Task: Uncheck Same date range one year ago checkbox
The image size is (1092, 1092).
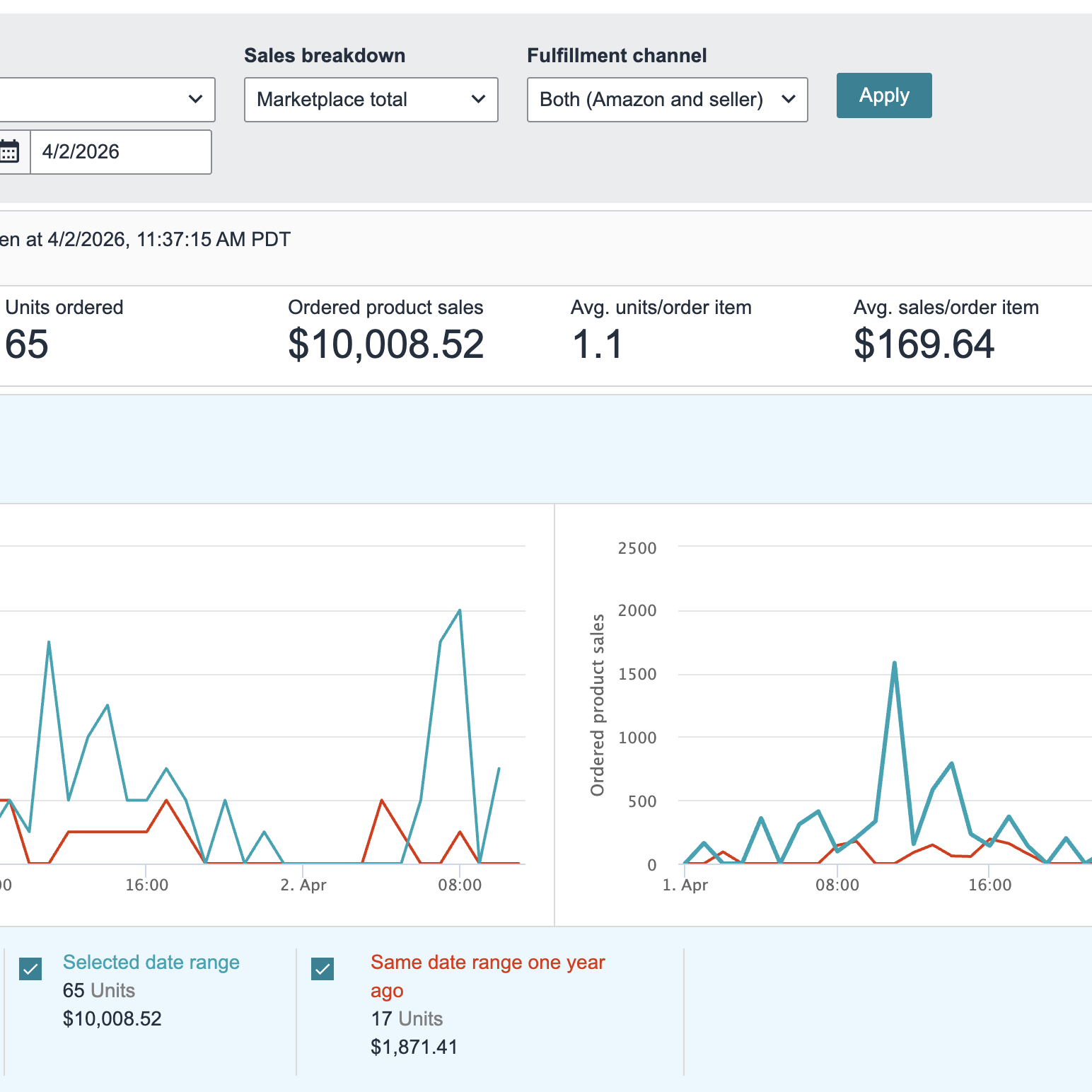Action: pos(323,968)
